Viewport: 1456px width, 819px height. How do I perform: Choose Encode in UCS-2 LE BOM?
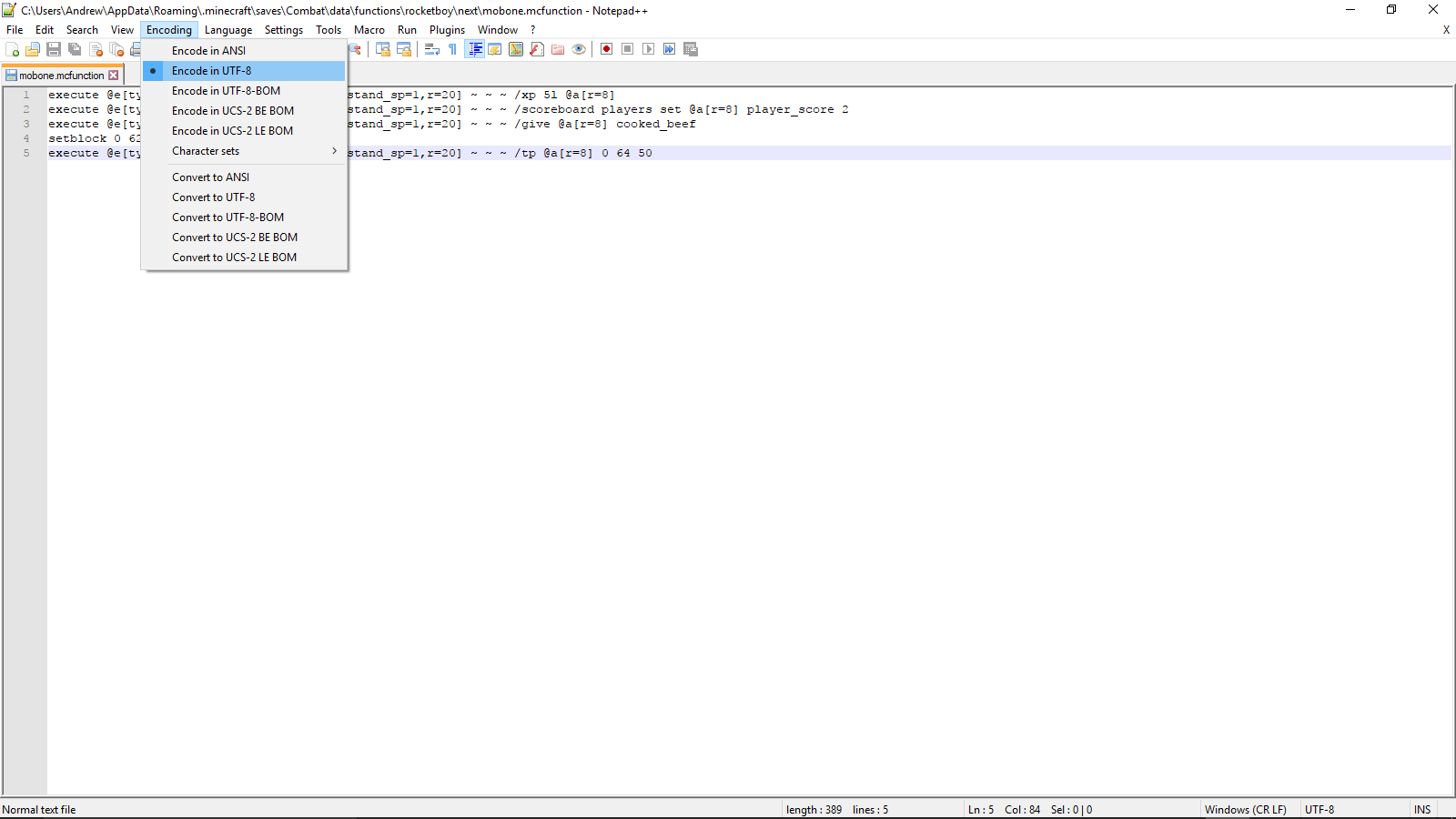244,131
